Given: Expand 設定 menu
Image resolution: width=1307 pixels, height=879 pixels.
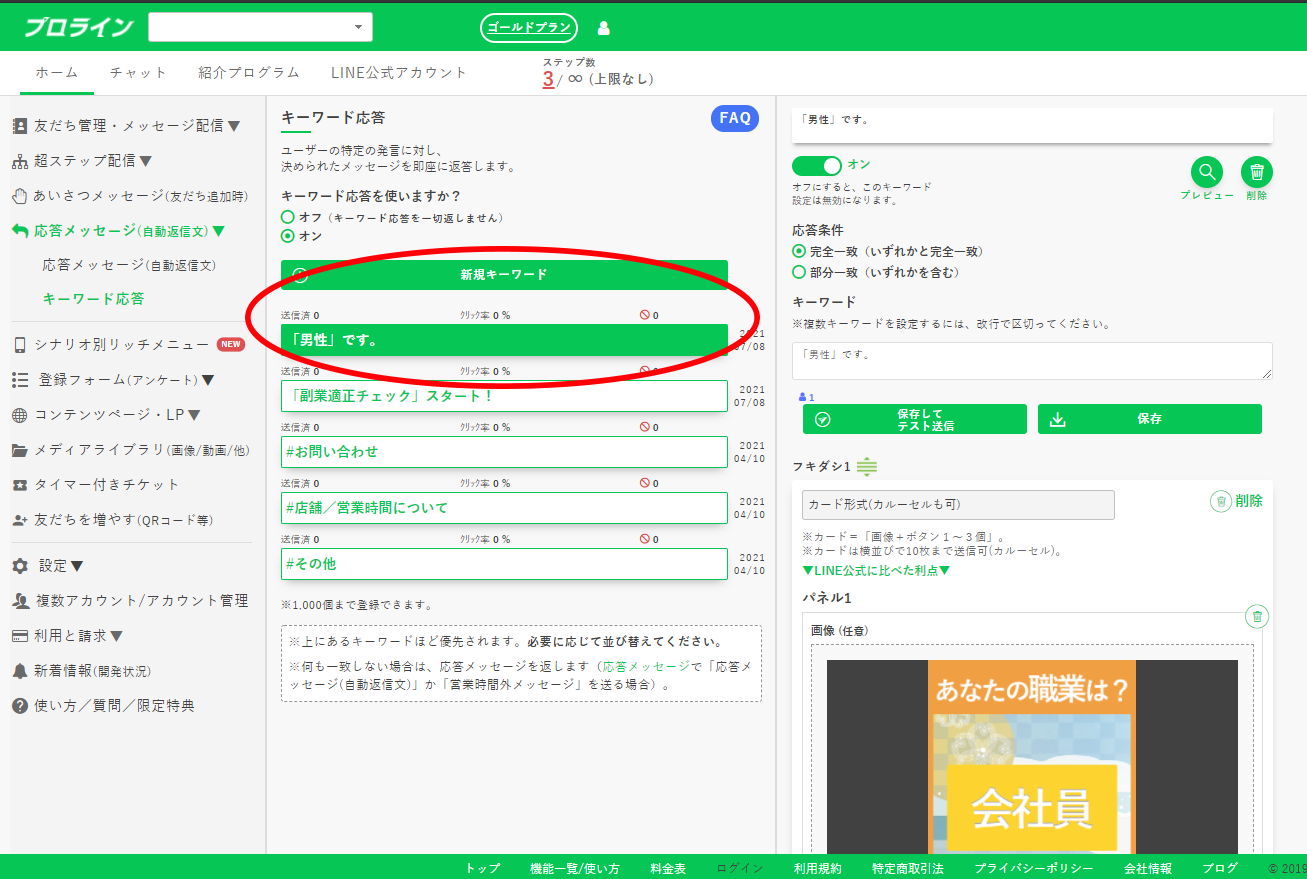Looking at the screenshot, I should click(x=48, y=566).
